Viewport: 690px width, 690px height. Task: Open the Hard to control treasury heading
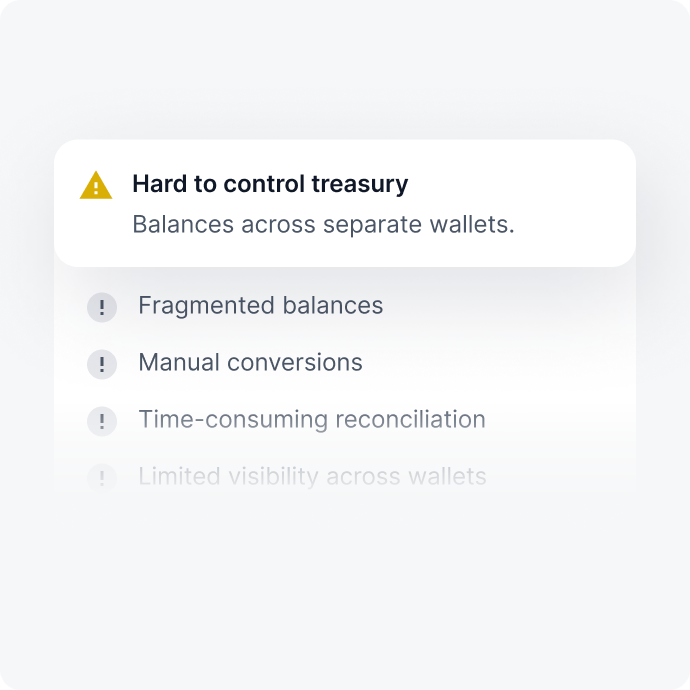[270, 184]
